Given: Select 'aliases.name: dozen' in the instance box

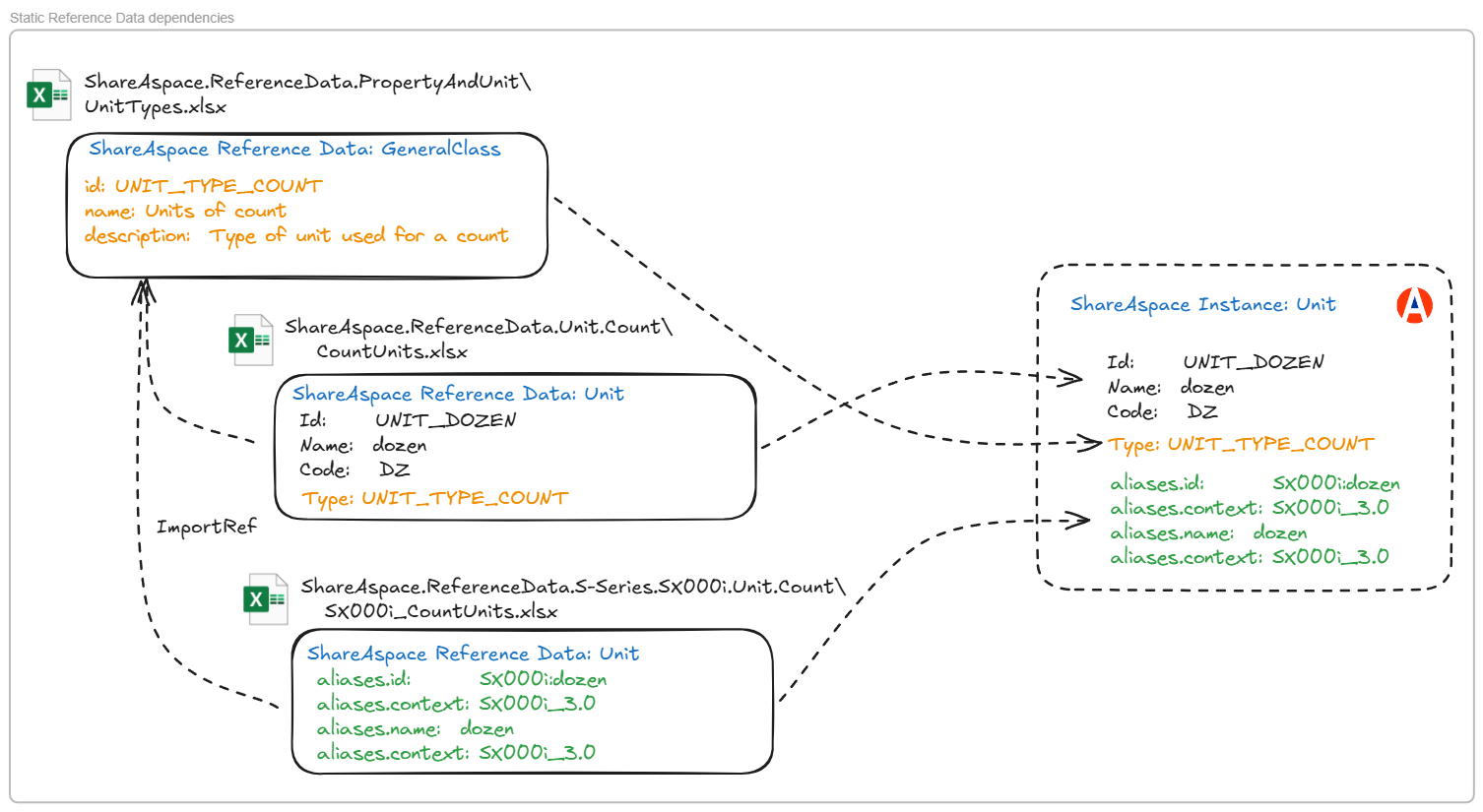Looking at the screenshot, I should (1208, 532).
